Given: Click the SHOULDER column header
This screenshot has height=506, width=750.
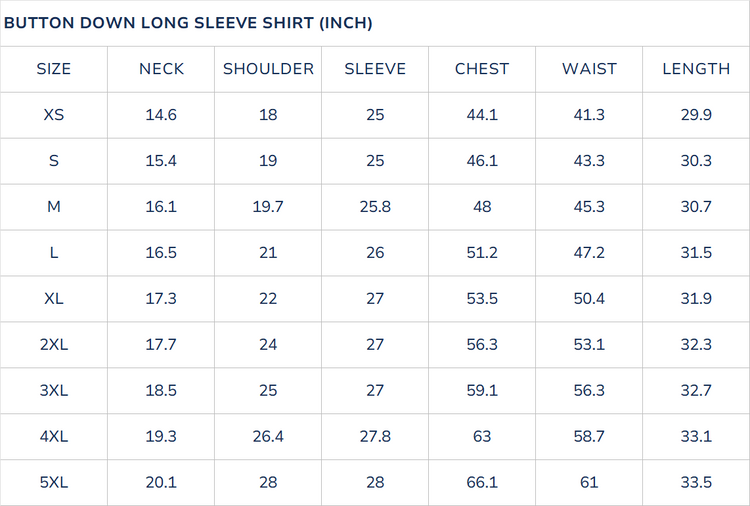Looking at the screenshot, I should click(x=268, y=69).
